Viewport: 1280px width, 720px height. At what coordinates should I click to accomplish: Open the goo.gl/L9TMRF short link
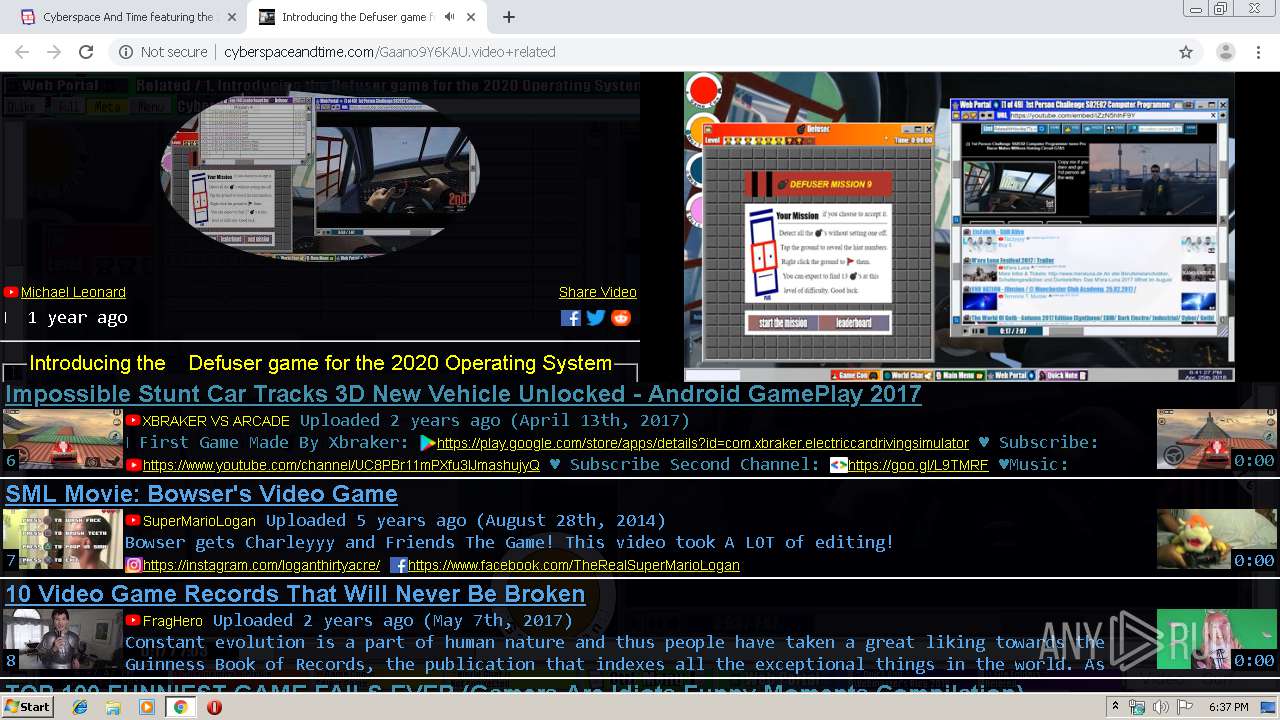click(x=918, y=465)
